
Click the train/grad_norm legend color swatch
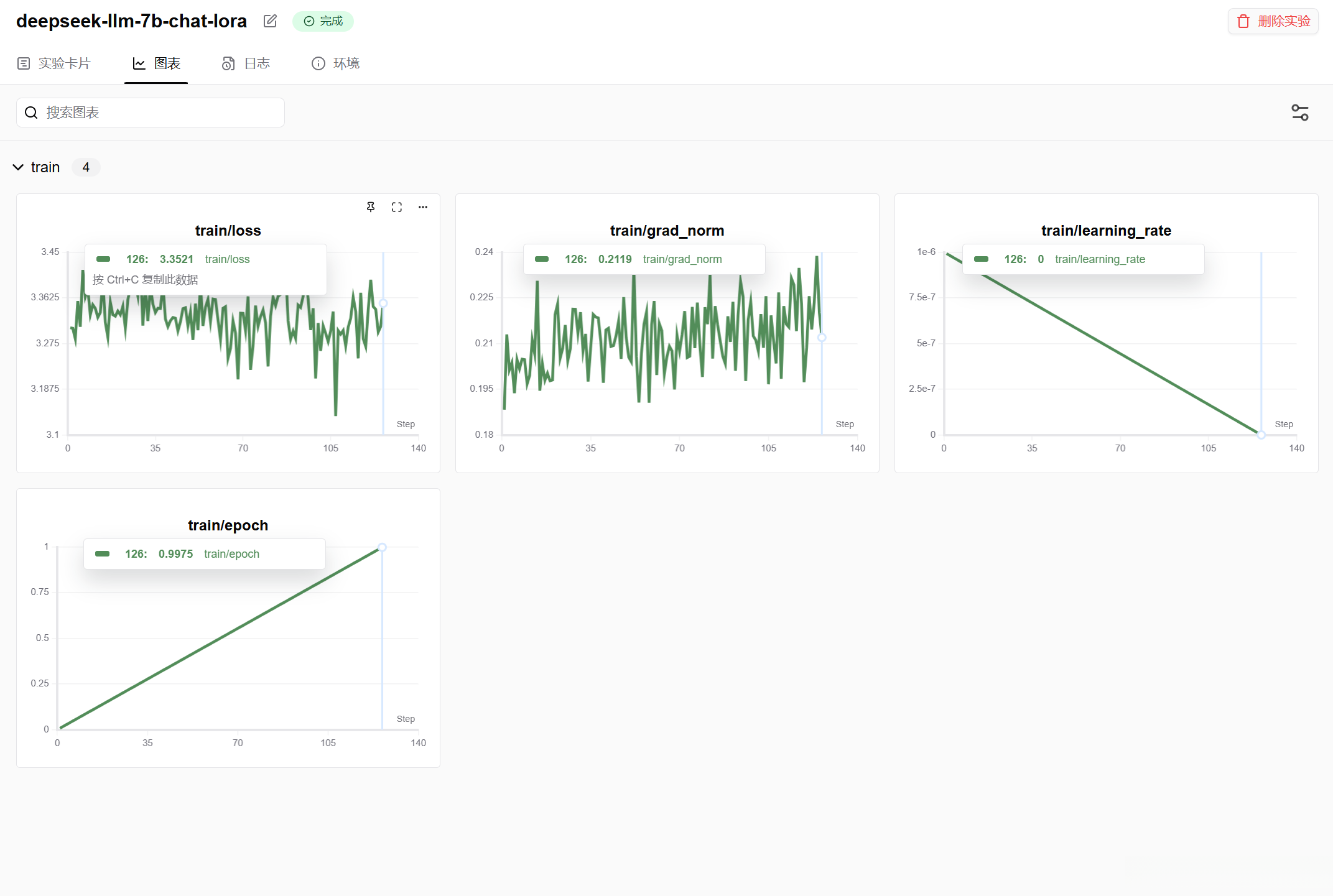coord(542,259)
